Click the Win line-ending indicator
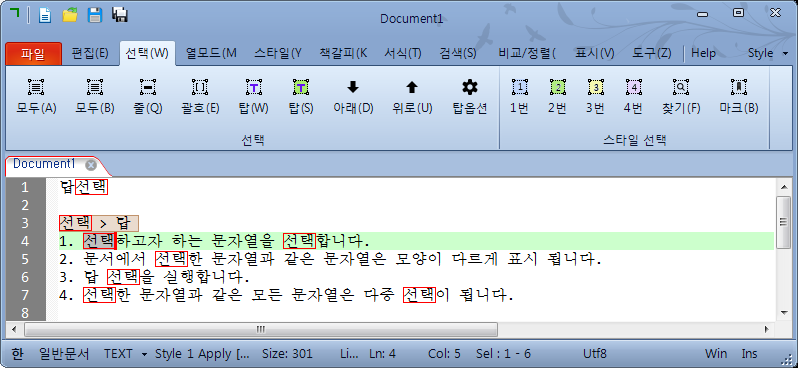798x368 pixels. (716, 353)
